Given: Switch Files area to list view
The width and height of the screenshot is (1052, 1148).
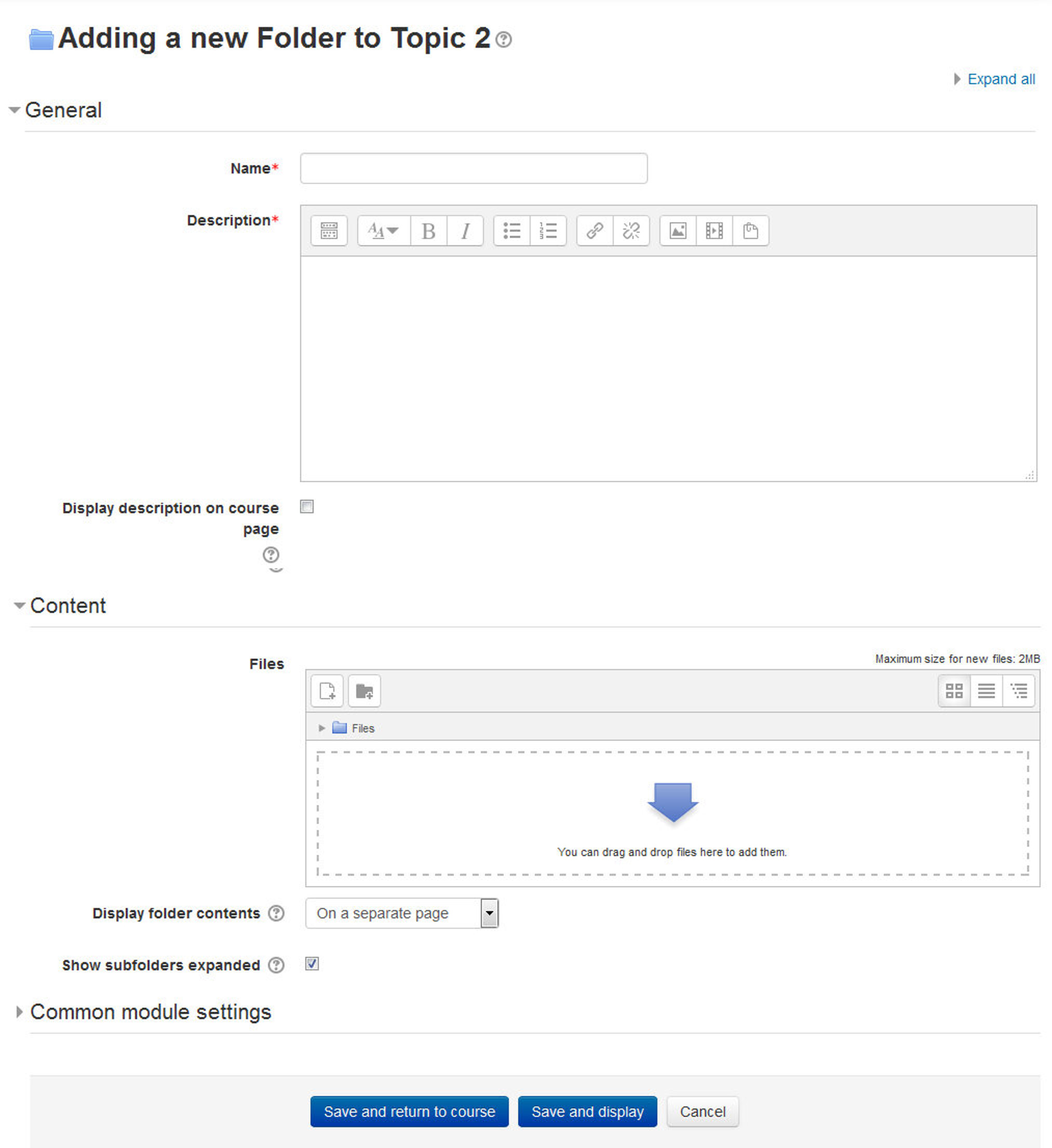Looking at the screenshot, I should (x=986, y=691).
